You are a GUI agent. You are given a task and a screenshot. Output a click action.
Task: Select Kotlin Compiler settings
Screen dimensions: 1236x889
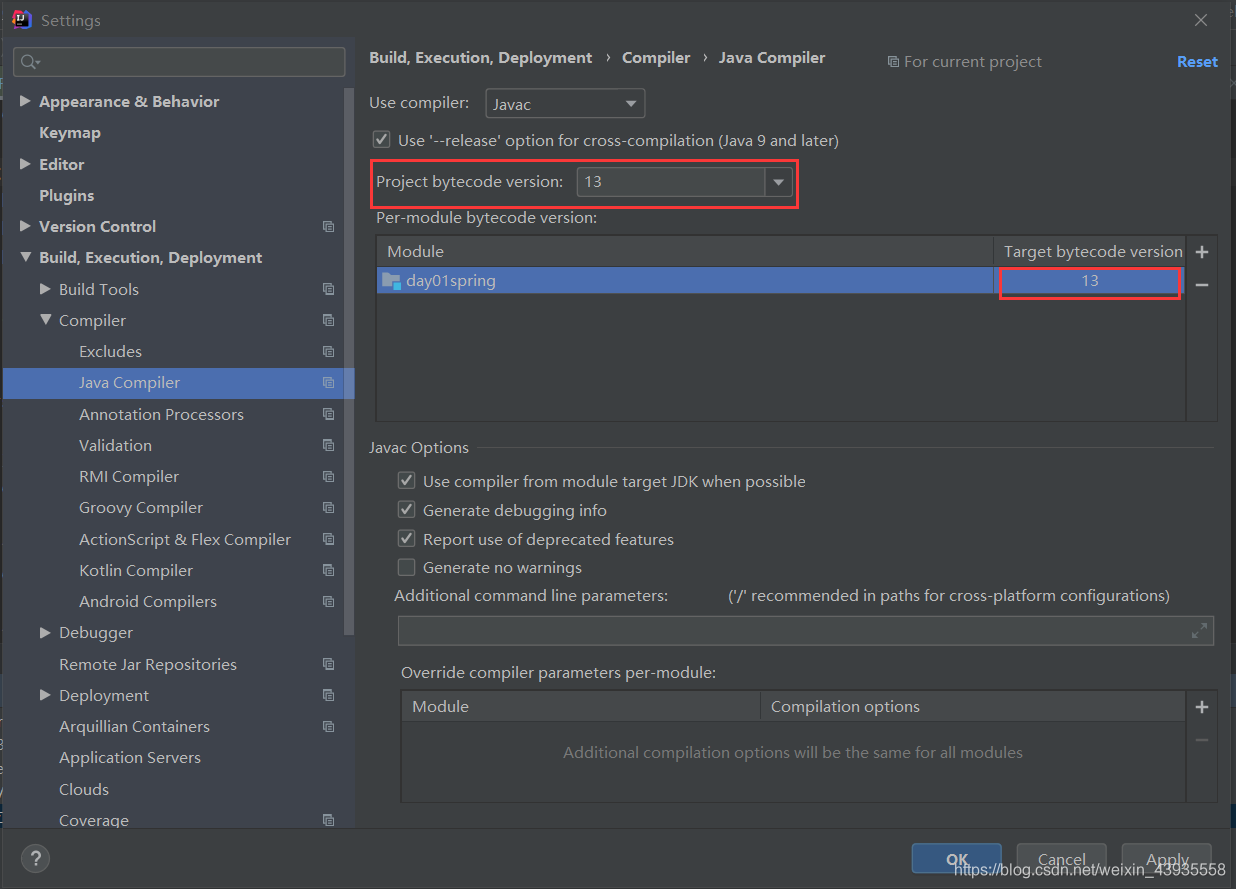pyautogui.click(x=136, y=570)
